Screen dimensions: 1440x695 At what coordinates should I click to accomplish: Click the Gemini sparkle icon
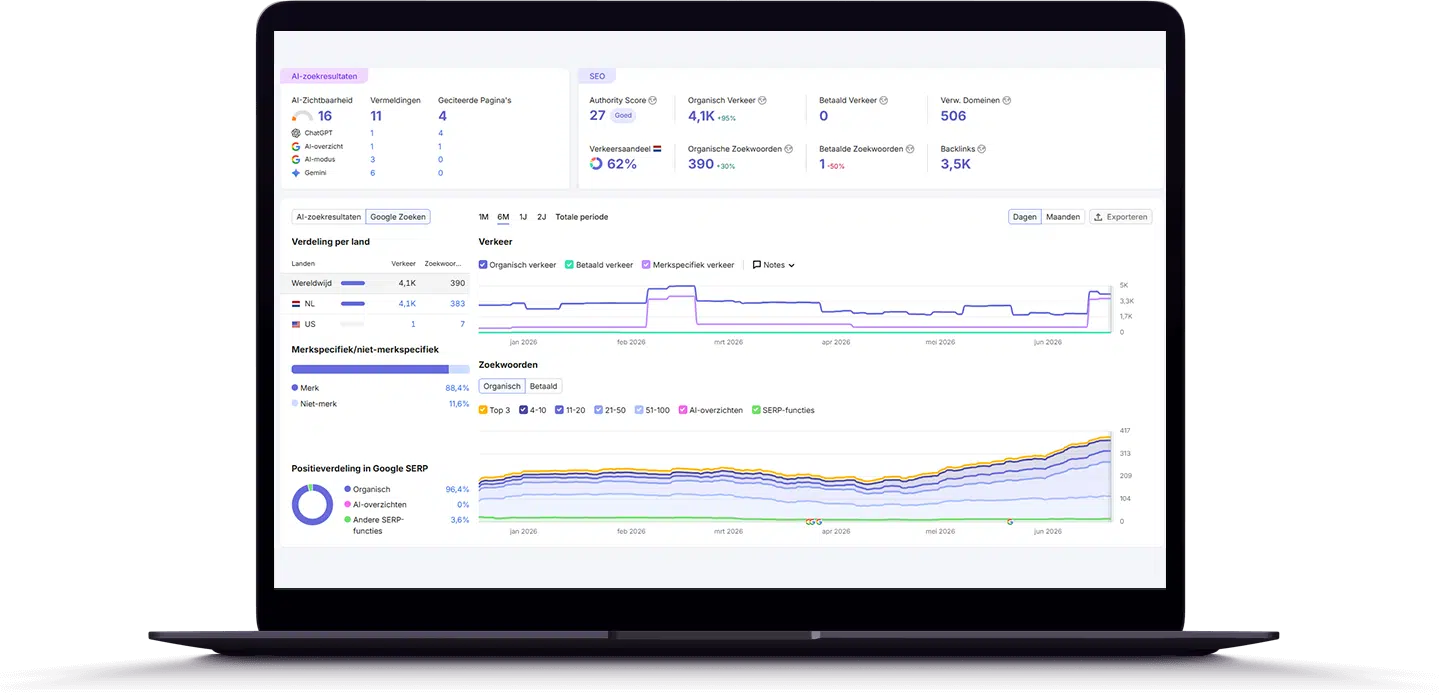(x=296, y=173)
